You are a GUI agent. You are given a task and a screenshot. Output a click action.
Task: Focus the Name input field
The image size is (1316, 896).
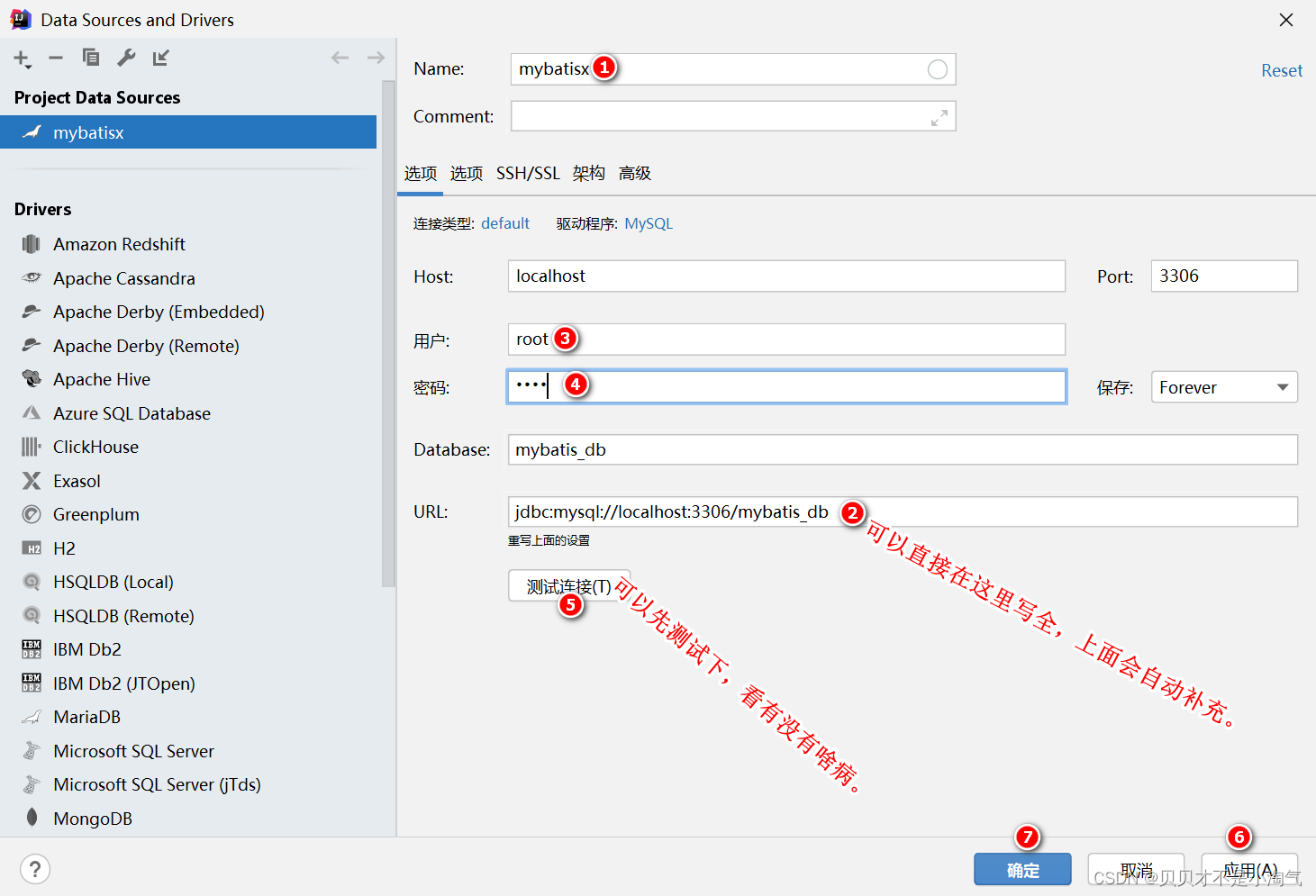(733, 69)
